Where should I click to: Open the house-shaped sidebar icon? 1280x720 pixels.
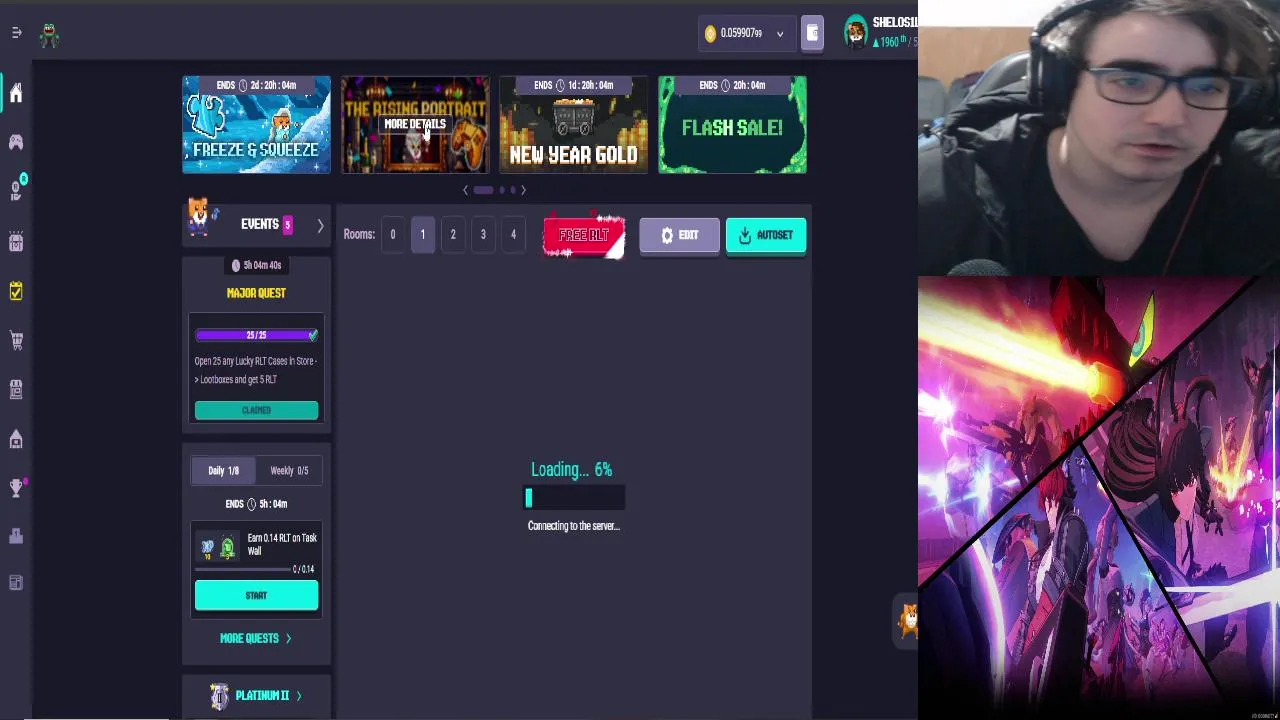coord(16,438)
